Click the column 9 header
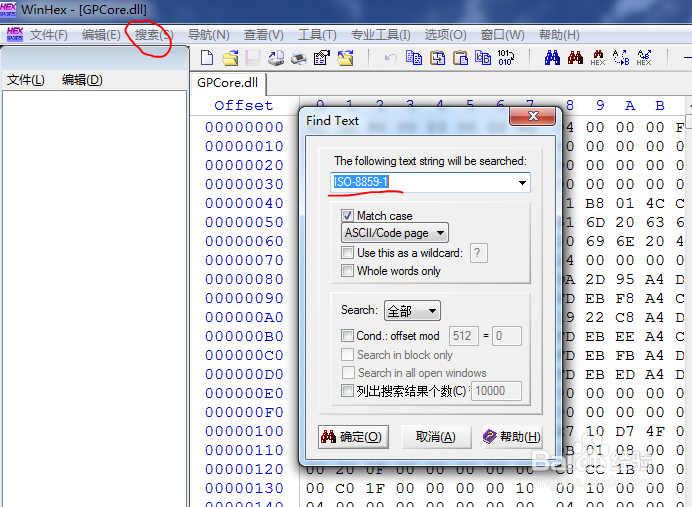Screen dimensions: 692x507 point(600,105)
